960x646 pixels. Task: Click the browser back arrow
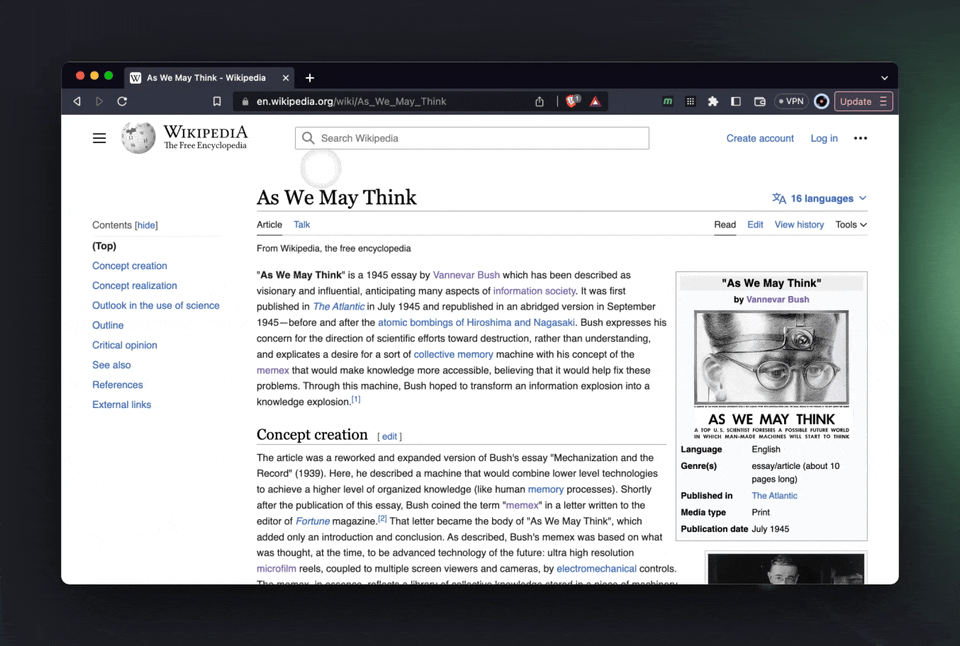pyautogui.click(x=77, y=101)
